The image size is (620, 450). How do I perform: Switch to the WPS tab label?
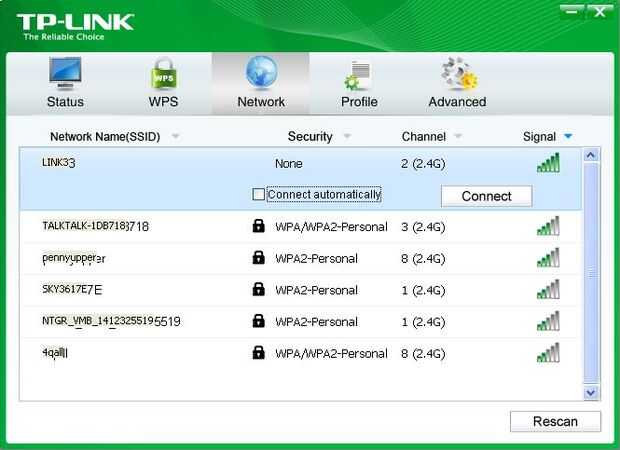tap(163, 102)
